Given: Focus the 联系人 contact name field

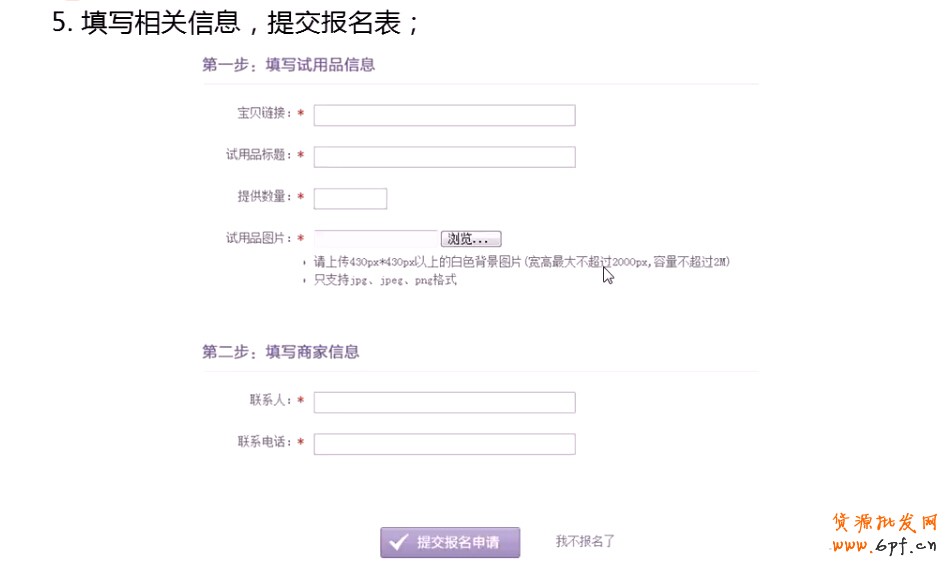Looking at the screenshot, I should point(444,402).
